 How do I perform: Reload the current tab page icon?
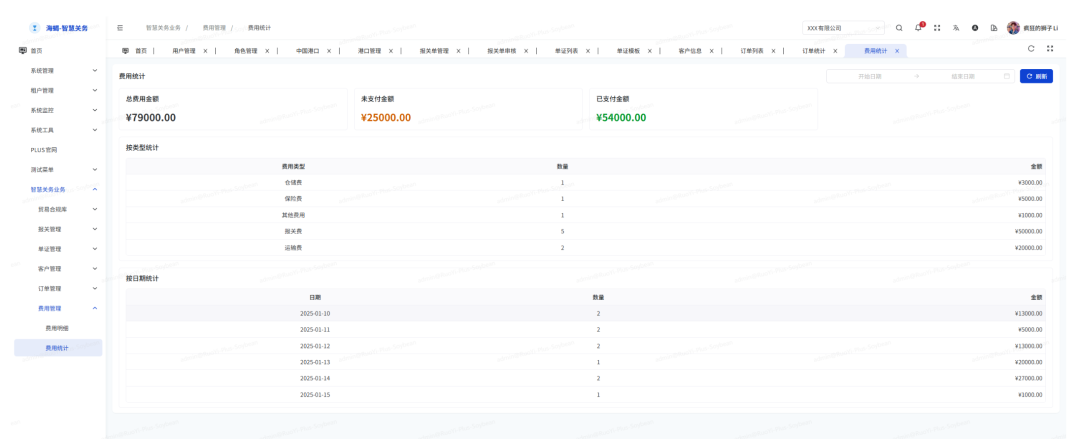tap(1031, 49)
